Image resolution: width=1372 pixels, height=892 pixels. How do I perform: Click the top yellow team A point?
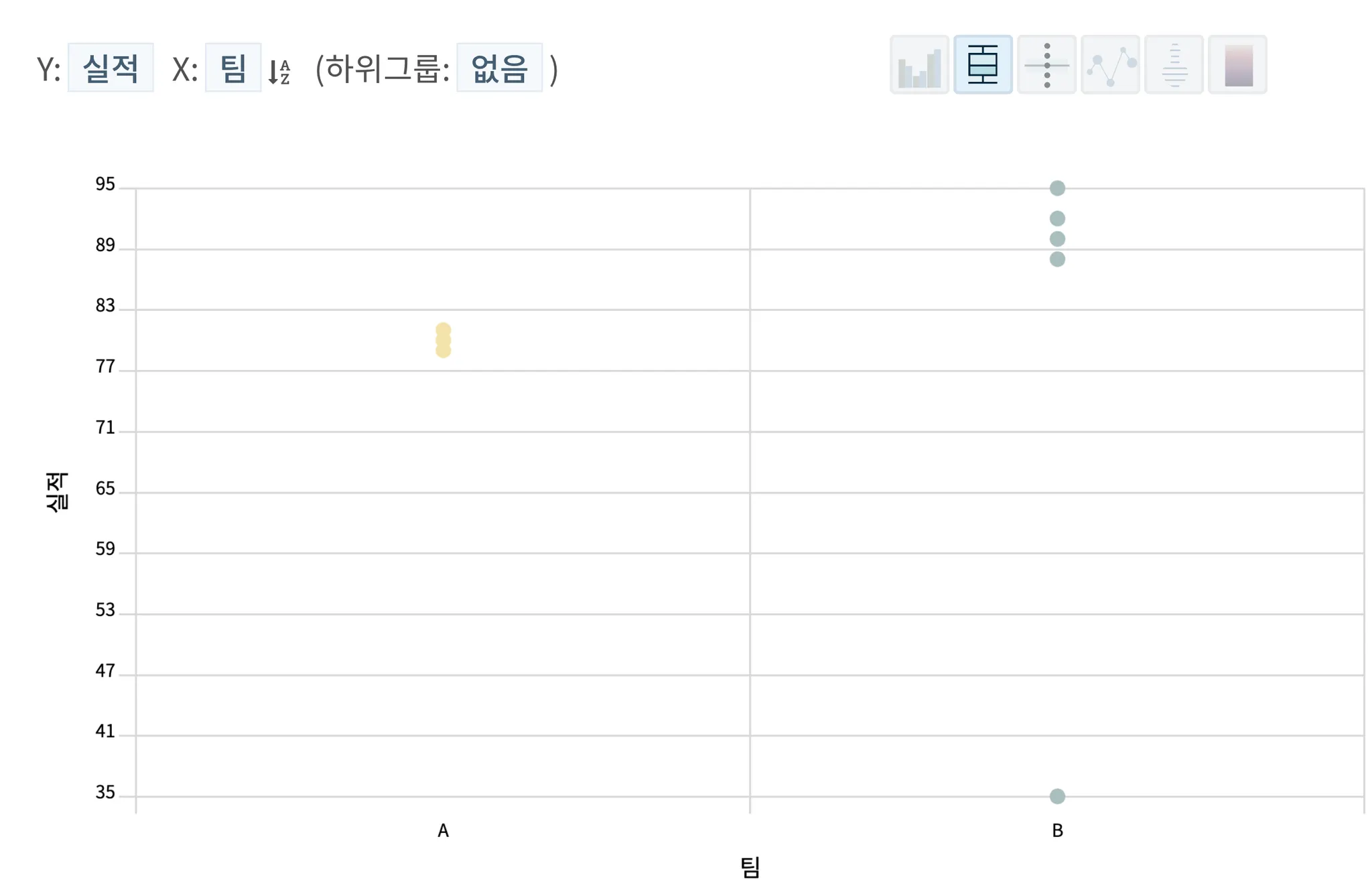pos(443,330)
